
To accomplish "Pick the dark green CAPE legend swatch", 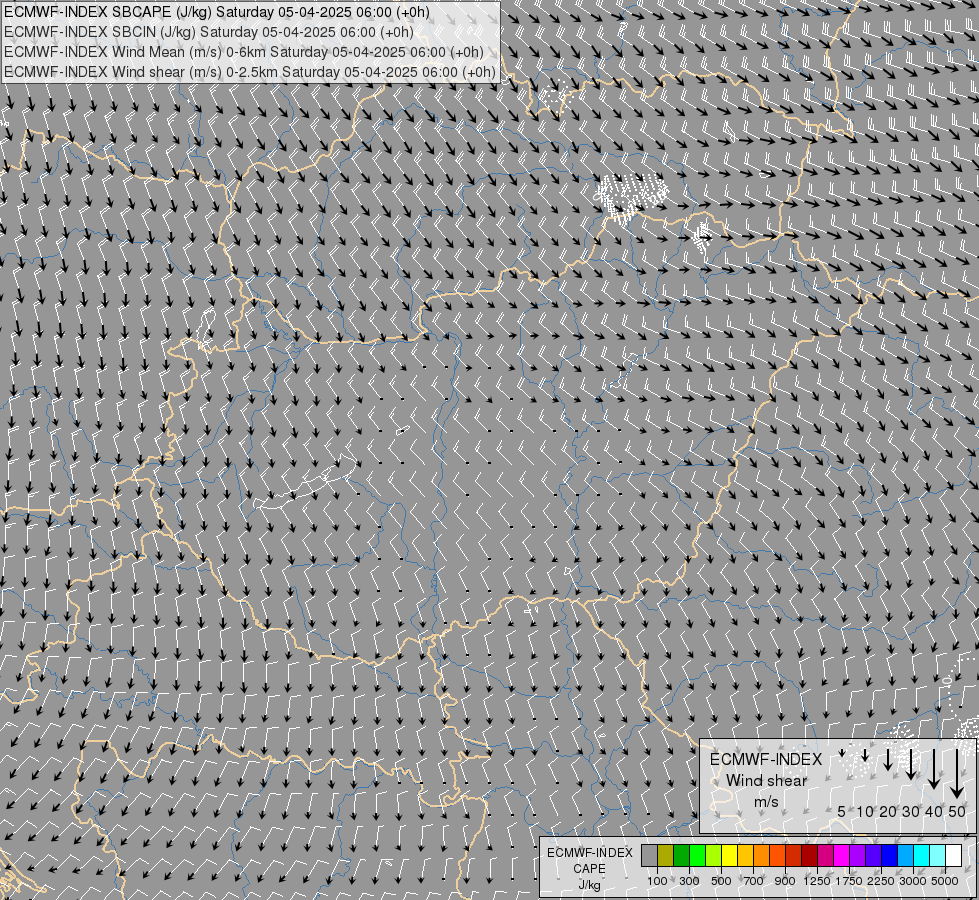I will (x=681, y=856).
